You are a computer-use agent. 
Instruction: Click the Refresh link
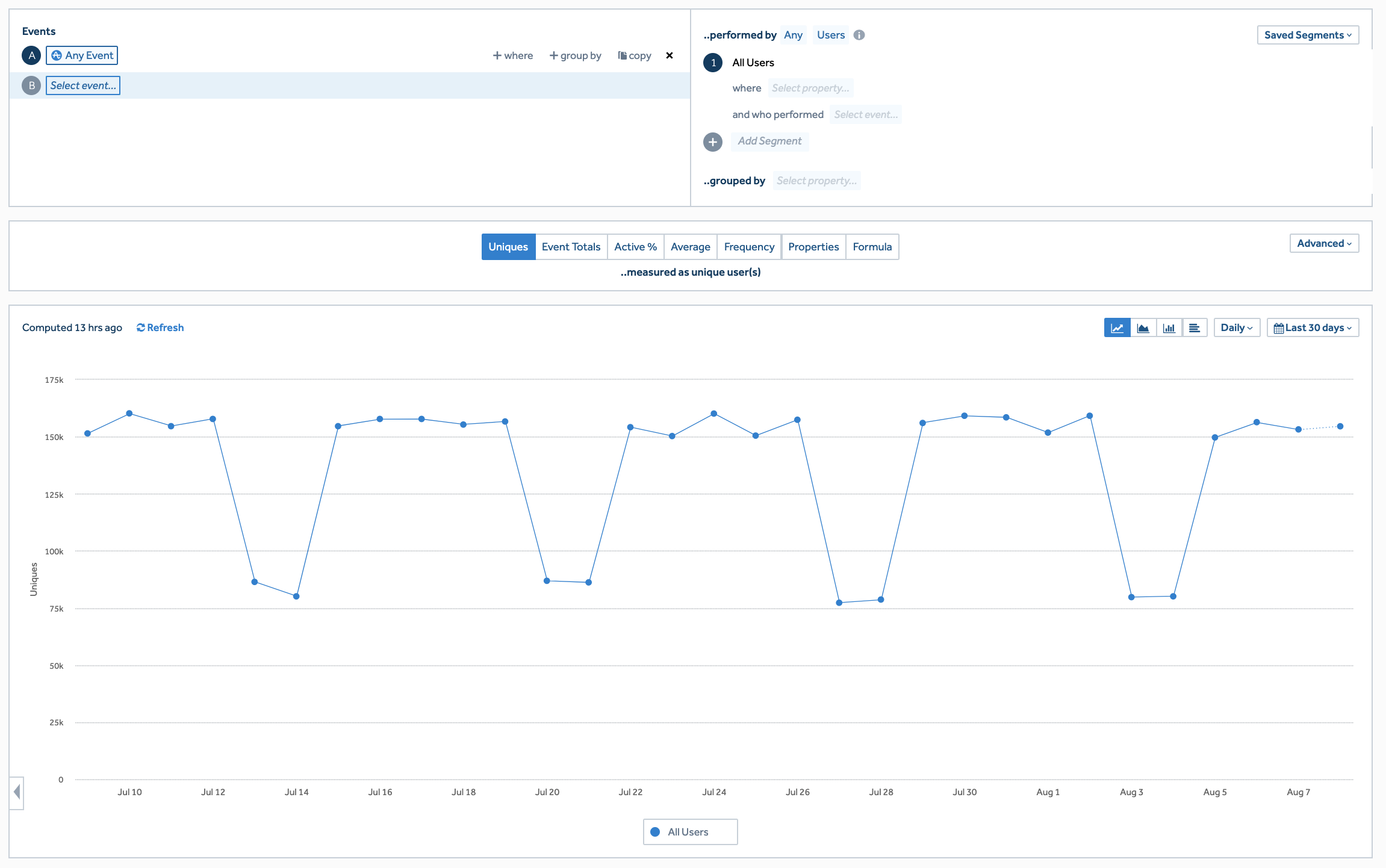tap(160, 327)
